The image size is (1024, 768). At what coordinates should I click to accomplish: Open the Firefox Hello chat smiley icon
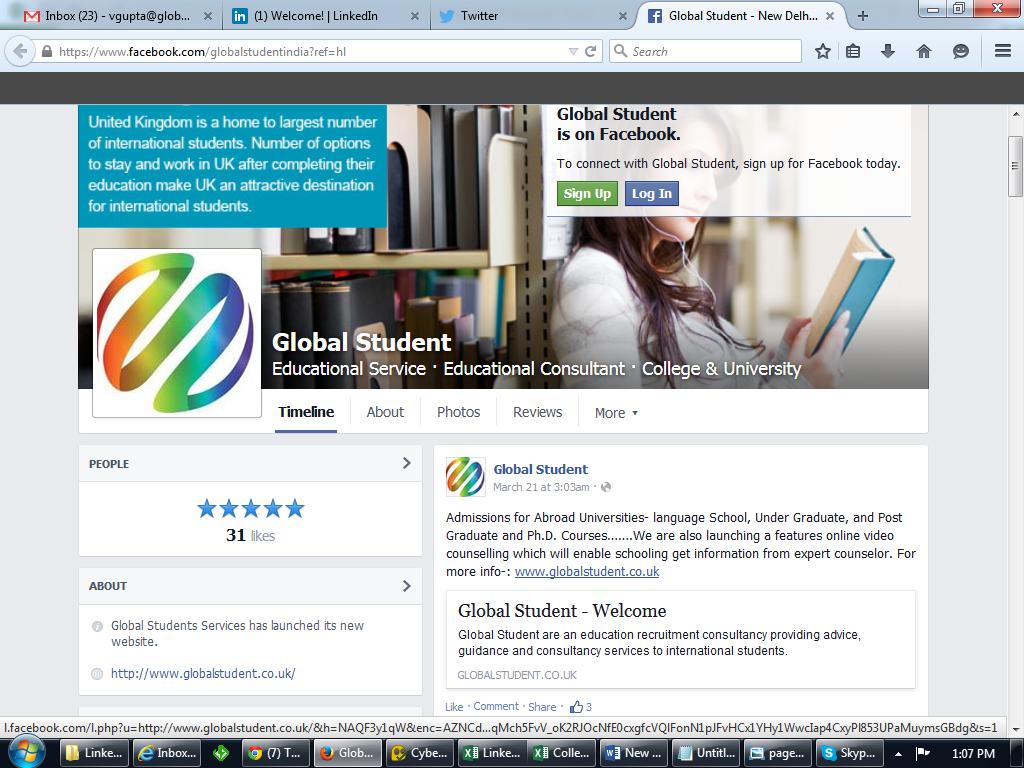(960, 51)
